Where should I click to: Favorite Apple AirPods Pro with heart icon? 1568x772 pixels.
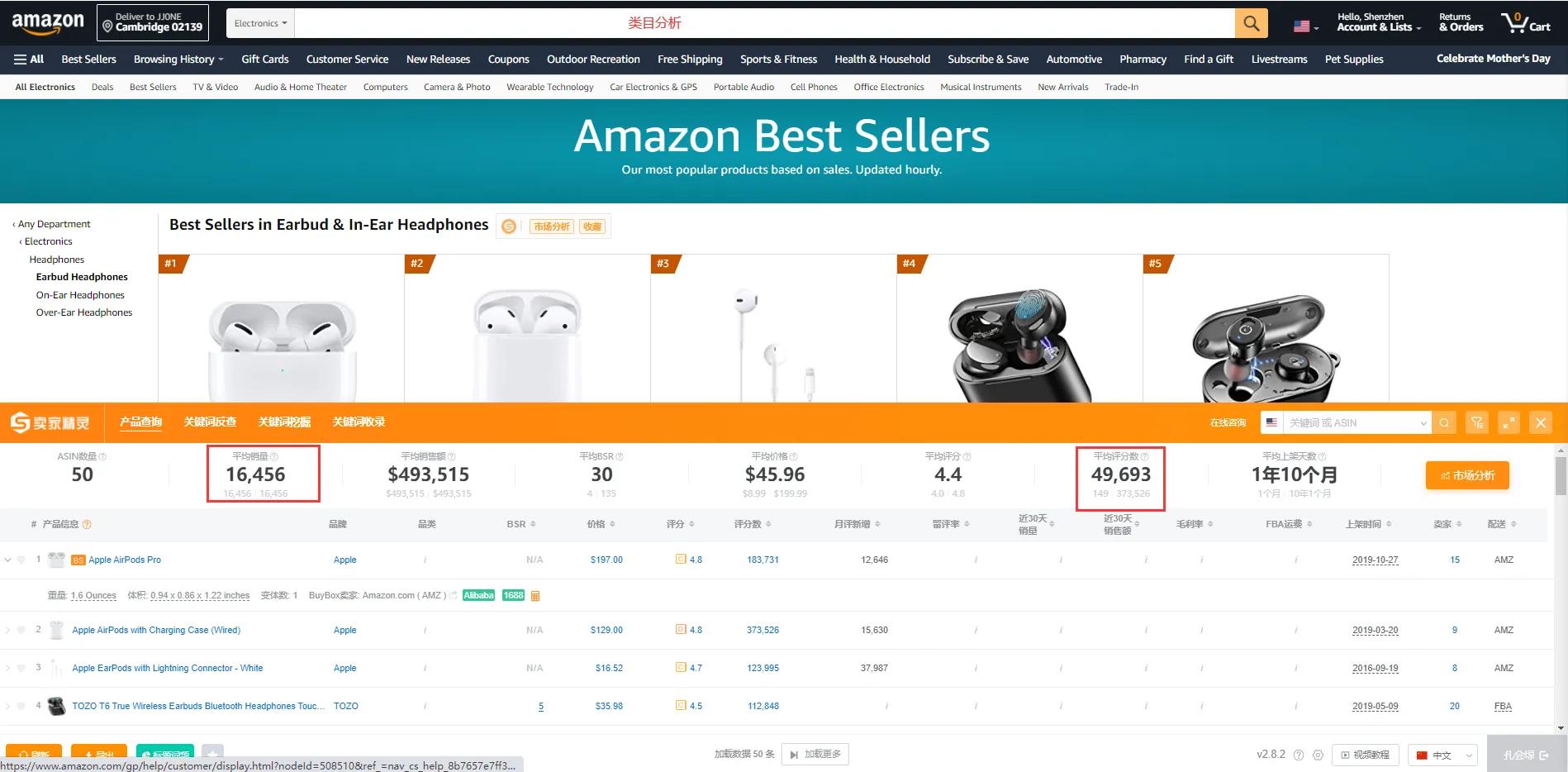(x=21, y=560)
